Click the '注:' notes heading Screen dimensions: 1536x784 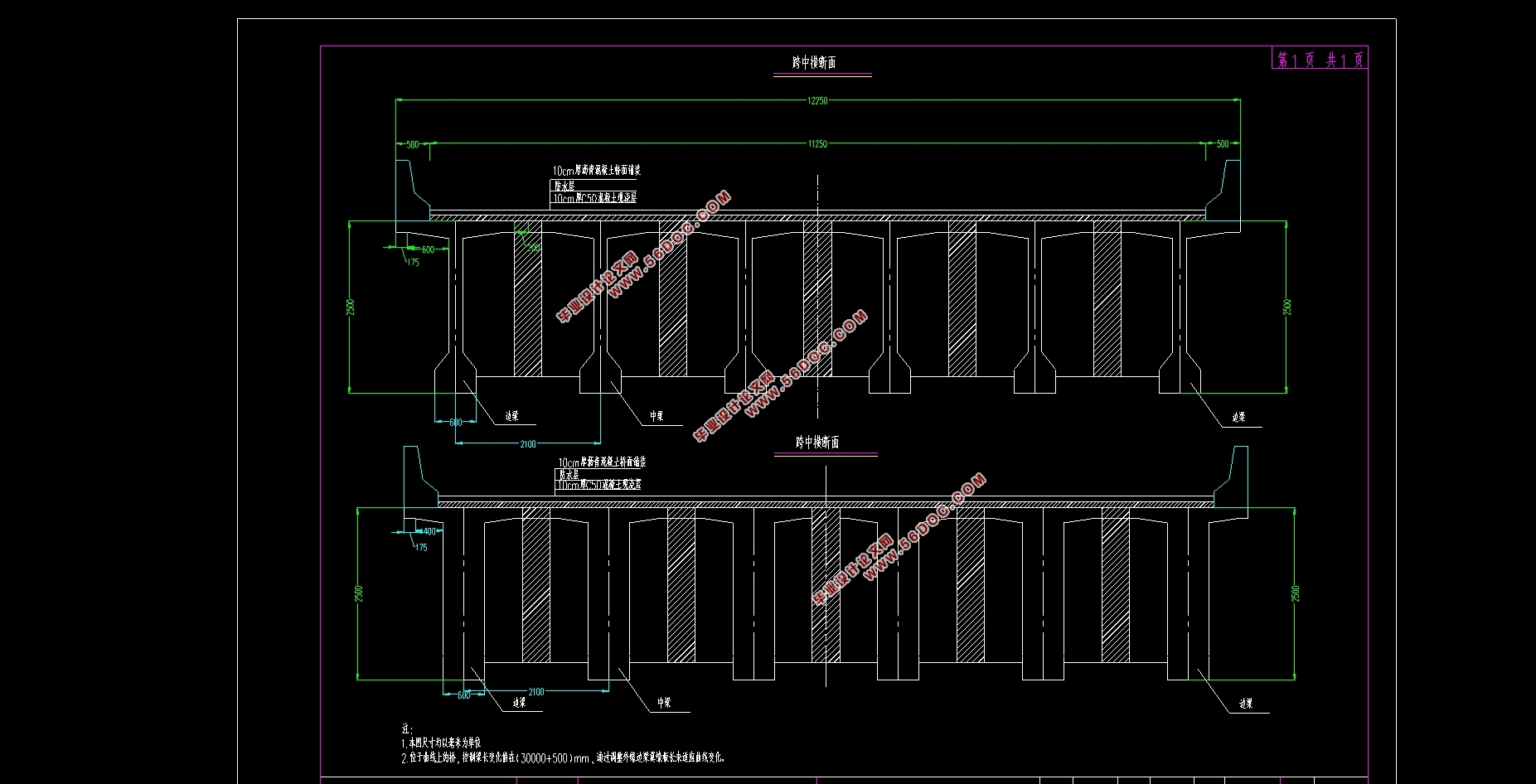coord(406,729)
